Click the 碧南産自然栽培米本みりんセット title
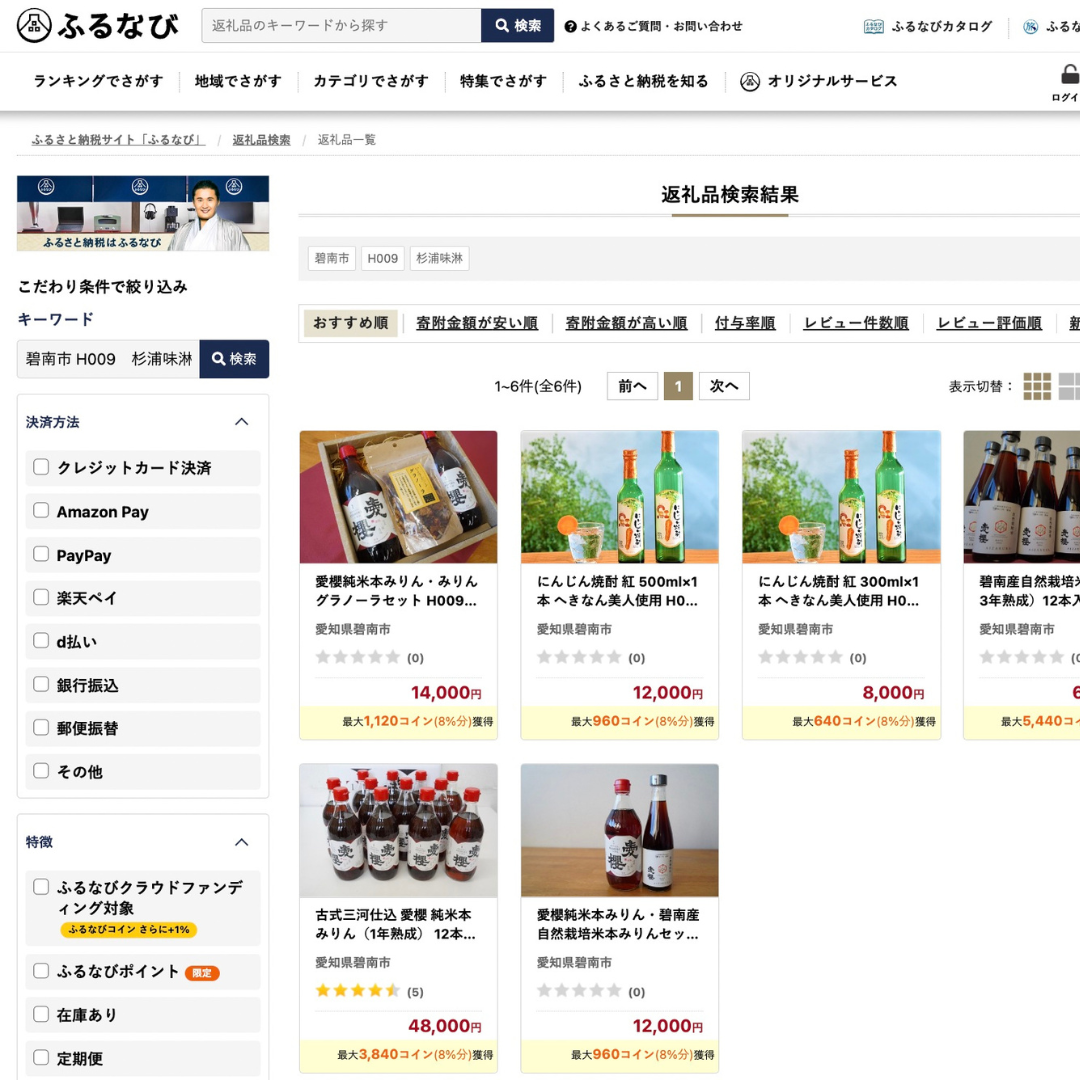Screen dimensions: 1080x1080 (618, 924)
